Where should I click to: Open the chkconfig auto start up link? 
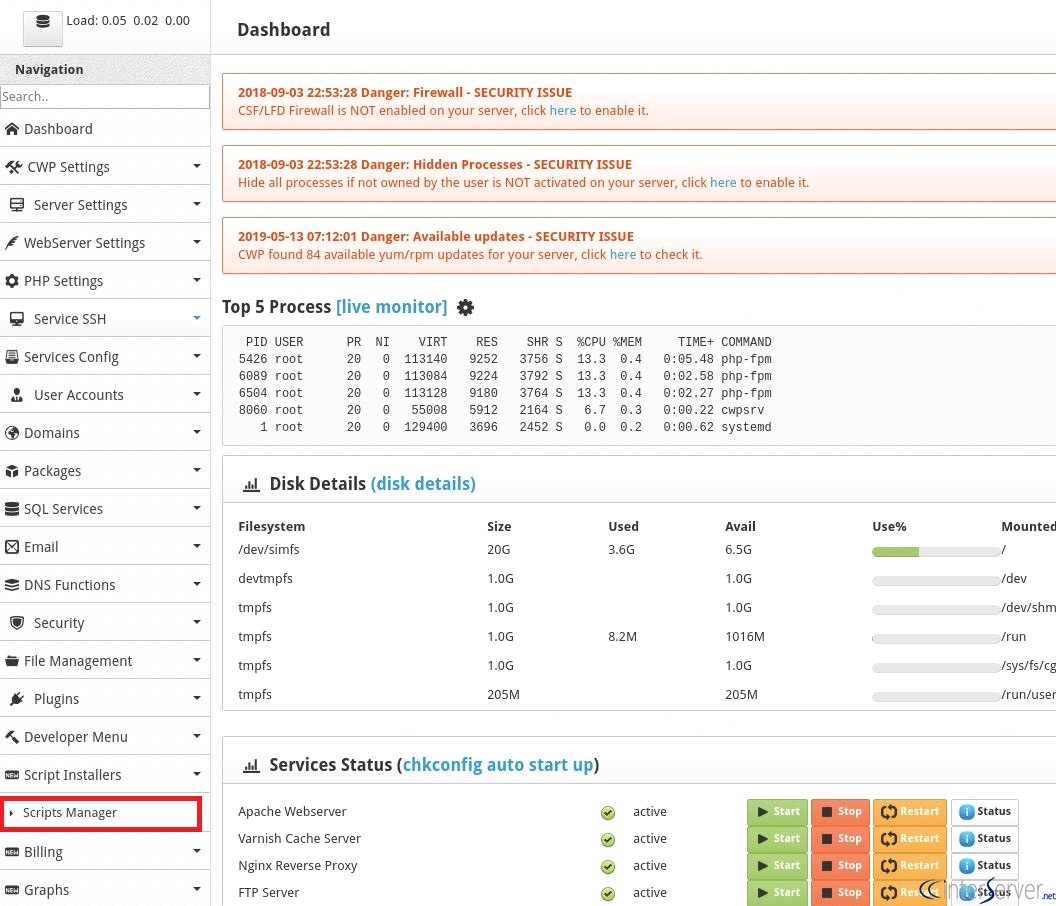pos(498,765)
